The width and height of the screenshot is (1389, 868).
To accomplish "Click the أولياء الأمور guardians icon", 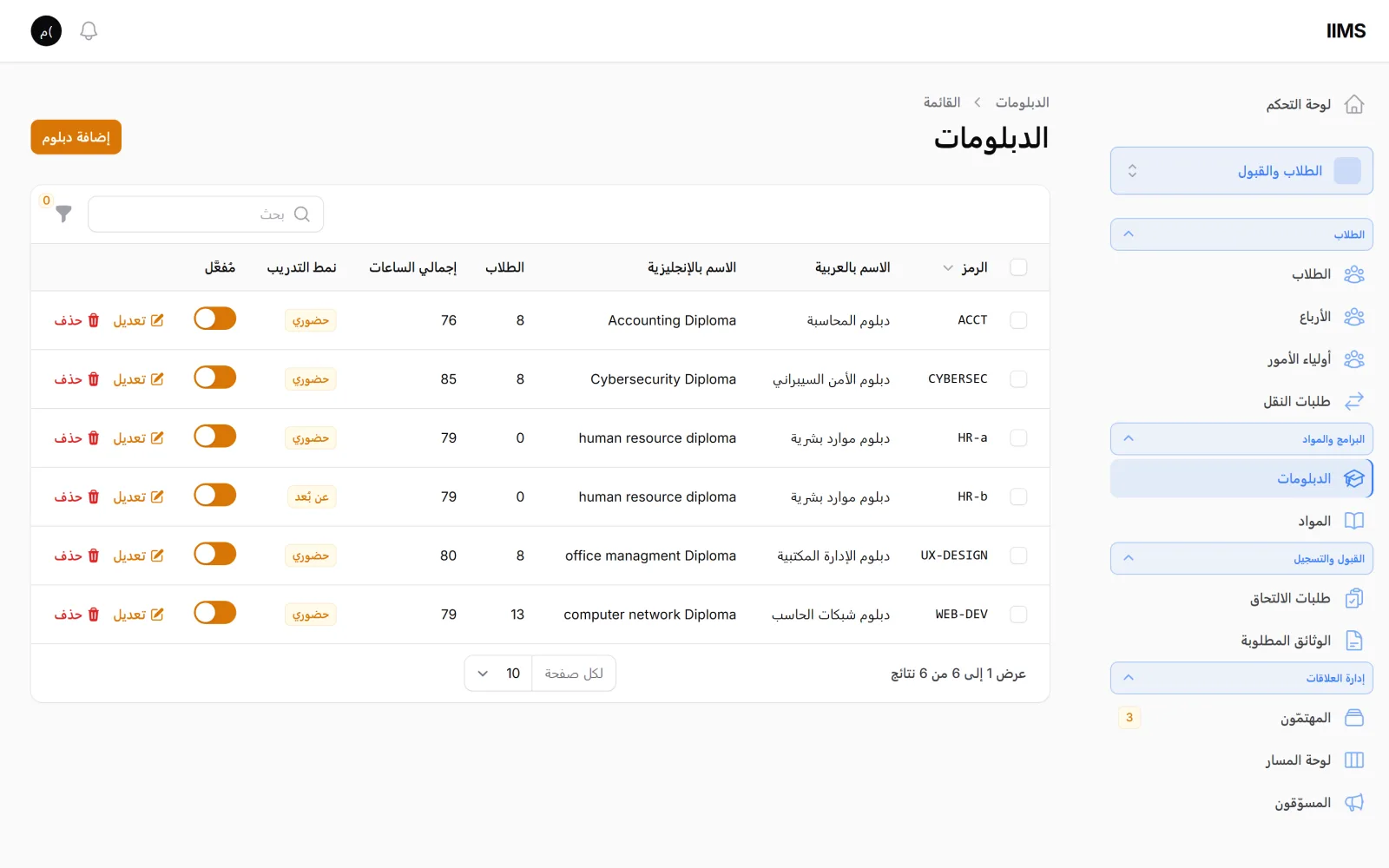I will (1354, 359).
